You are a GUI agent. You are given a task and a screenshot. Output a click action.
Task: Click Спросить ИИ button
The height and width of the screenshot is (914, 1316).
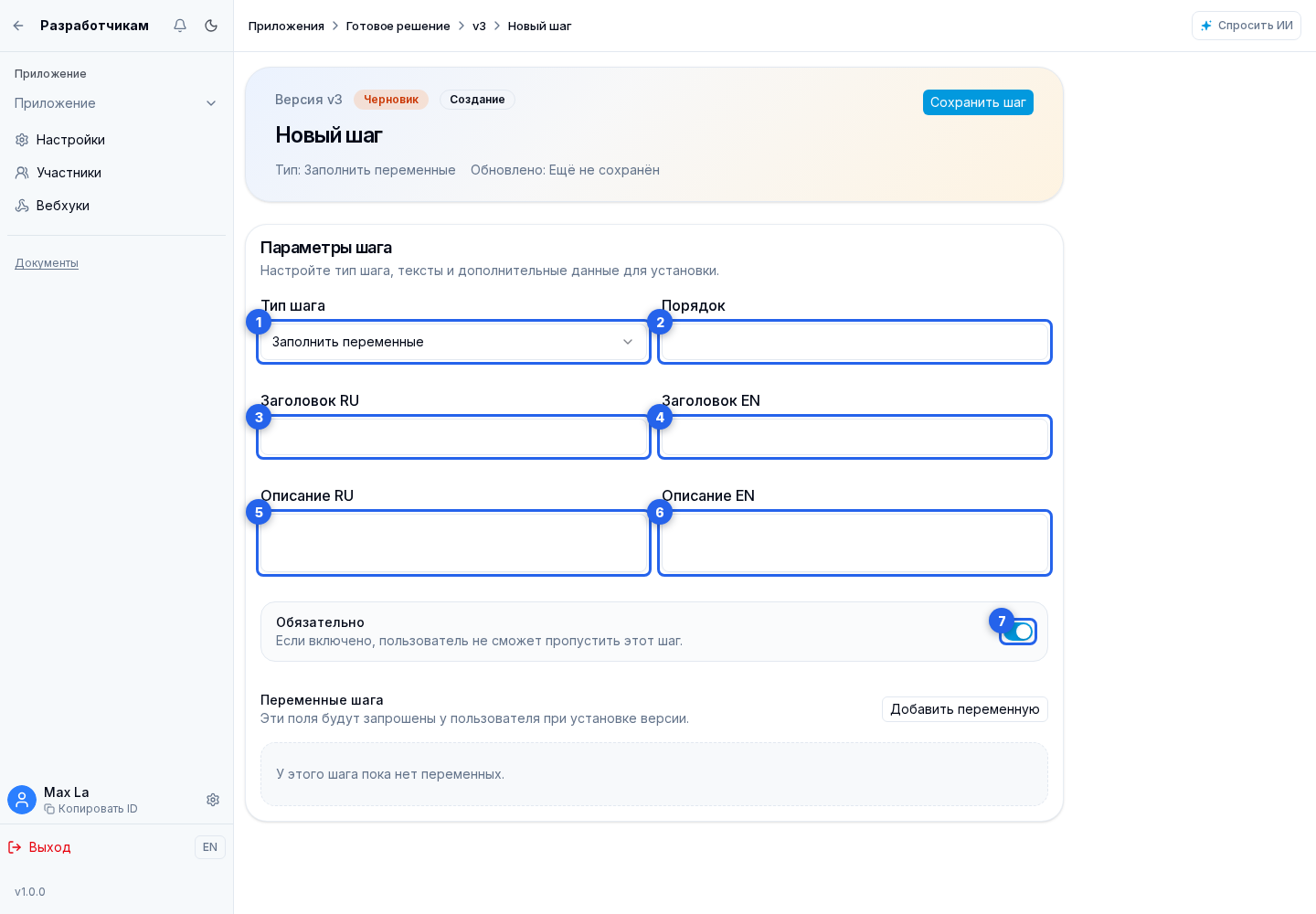(x=1247, y=26)
